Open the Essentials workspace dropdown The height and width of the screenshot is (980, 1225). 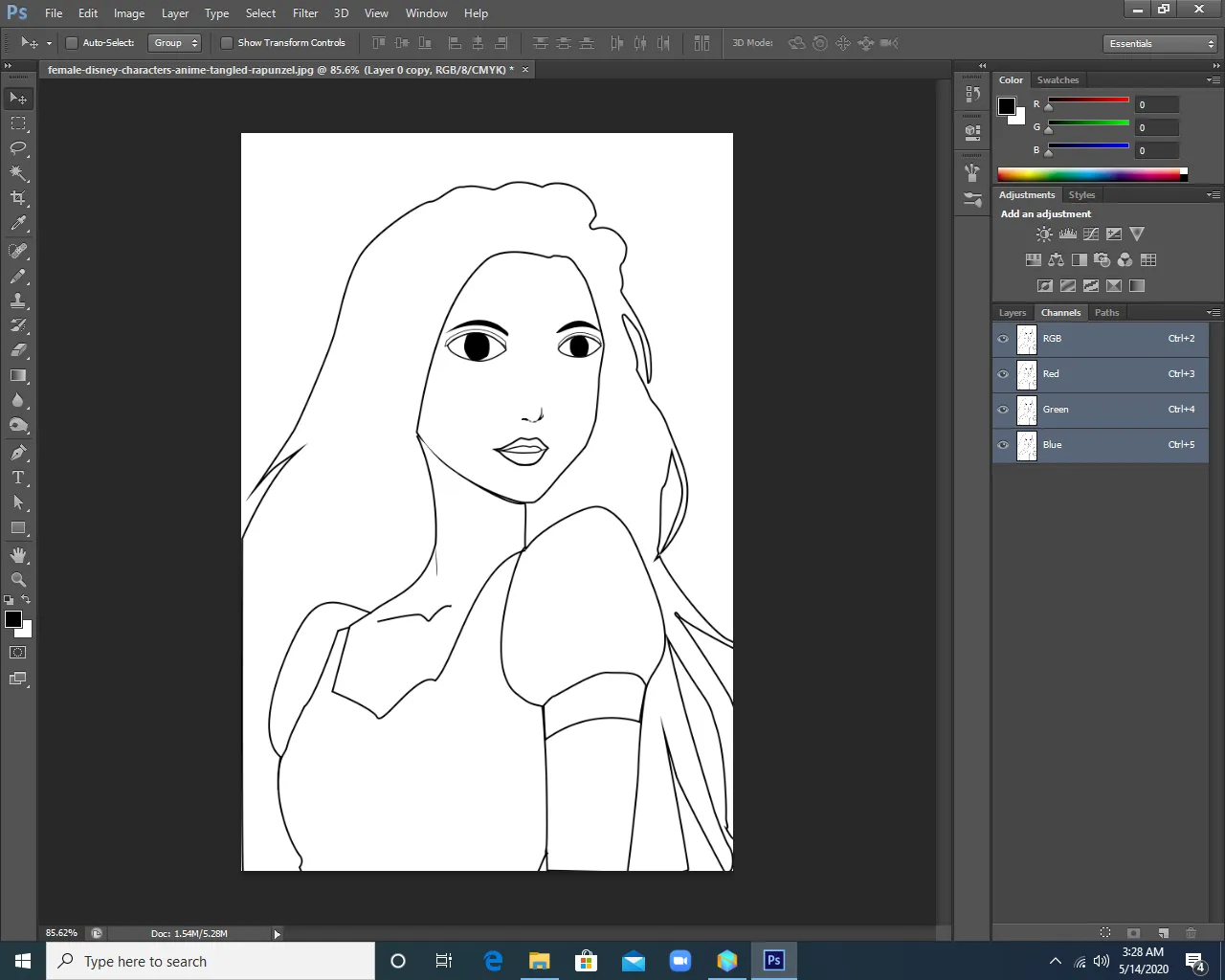pos(1161,44)
